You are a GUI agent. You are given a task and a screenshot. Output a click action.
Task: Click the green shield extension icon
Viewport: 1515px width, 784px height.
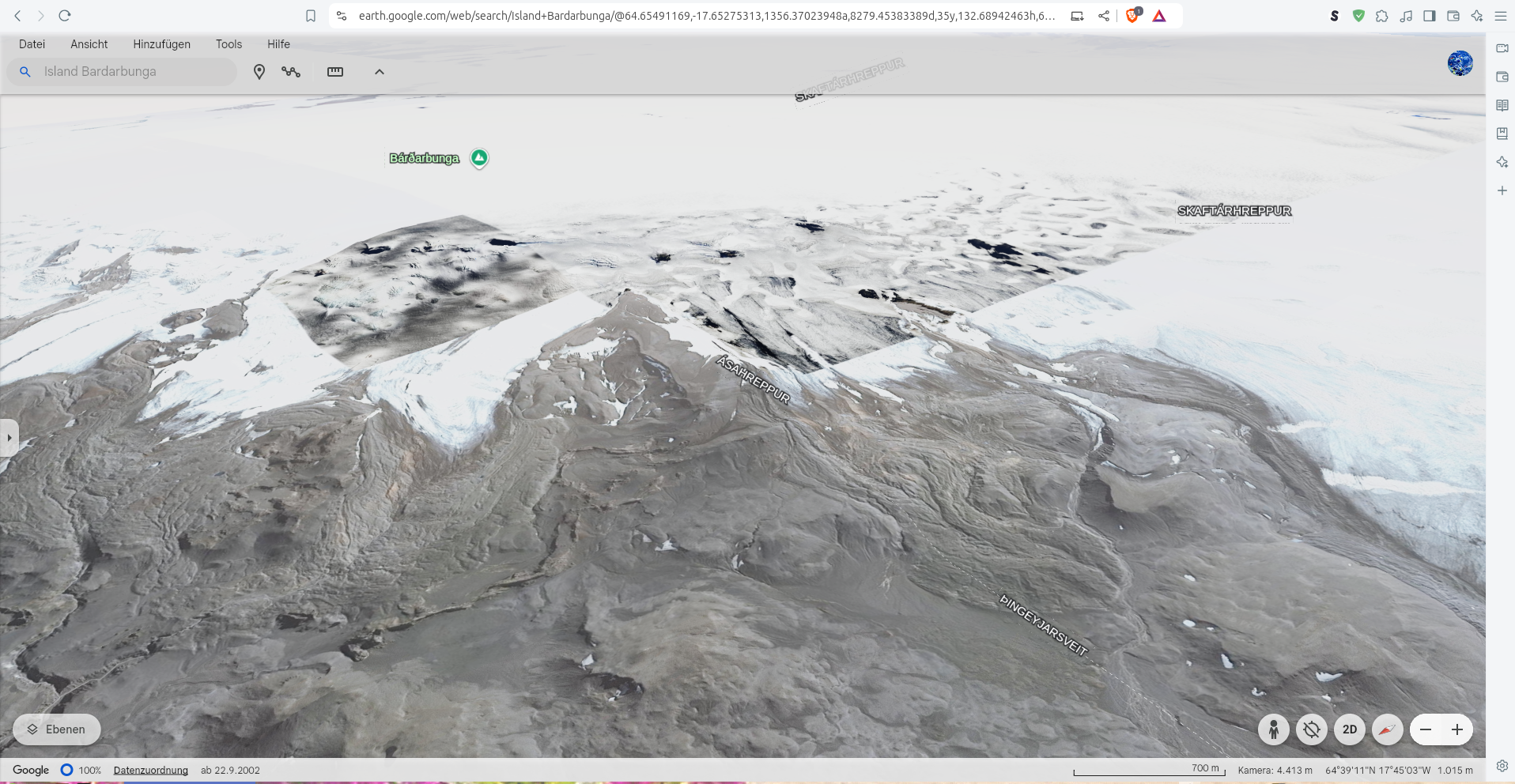[x=1358, y=16]
